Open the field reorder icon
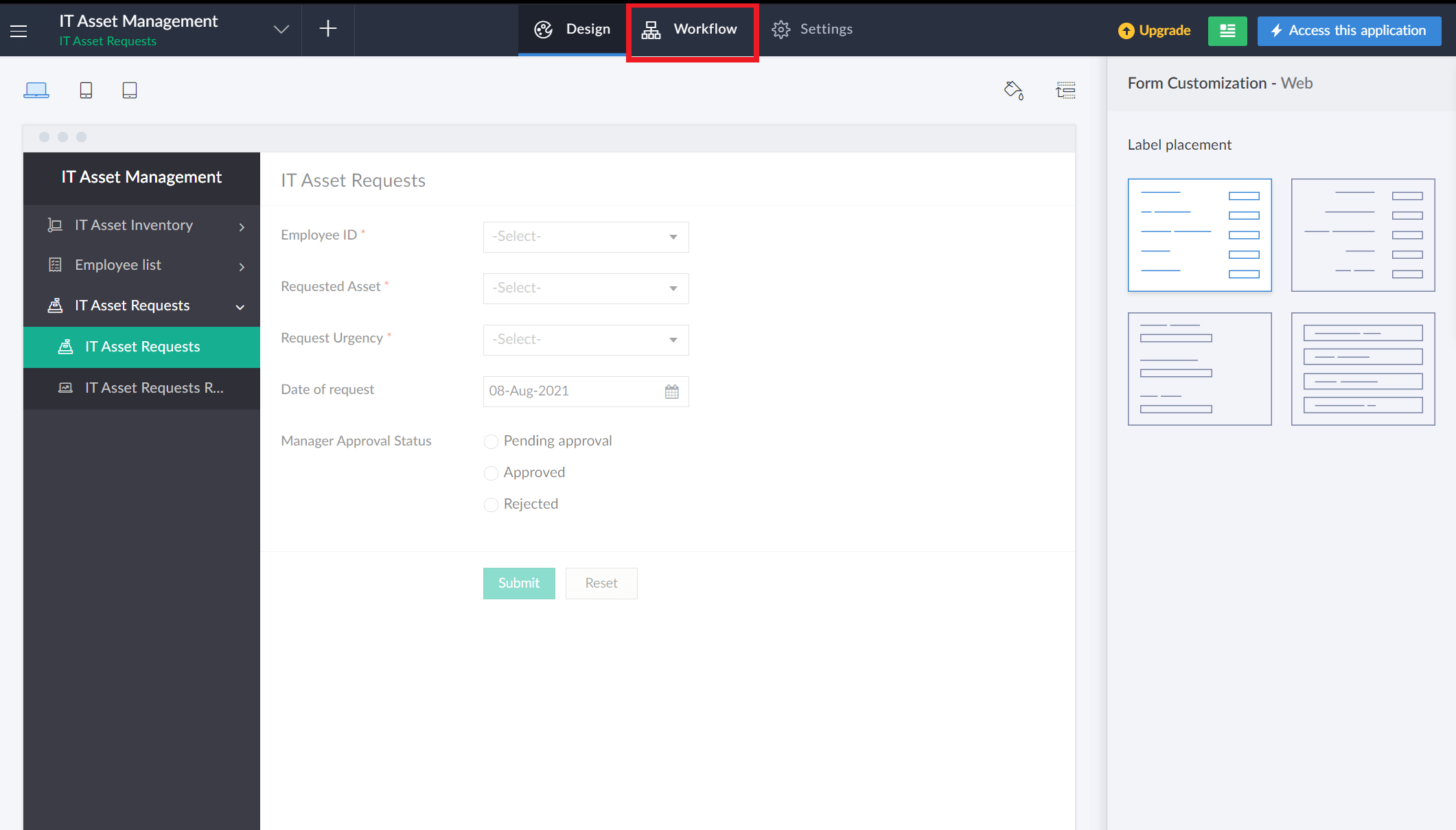 1065,90
